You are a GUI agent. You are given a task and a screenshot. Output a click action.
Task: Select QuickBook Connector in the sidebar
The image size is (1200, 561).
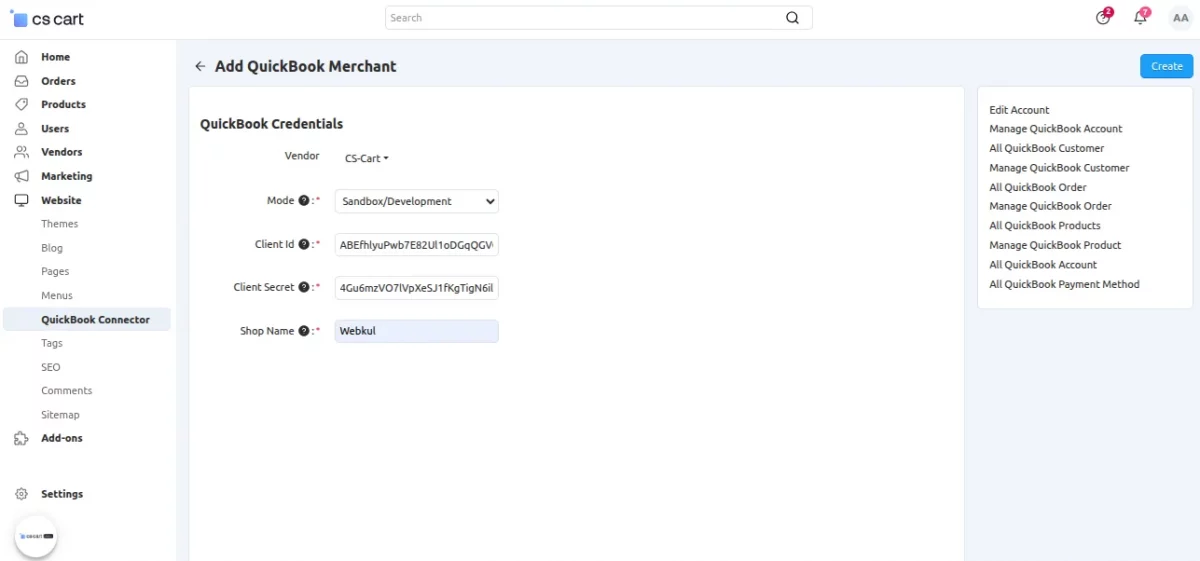95,320
